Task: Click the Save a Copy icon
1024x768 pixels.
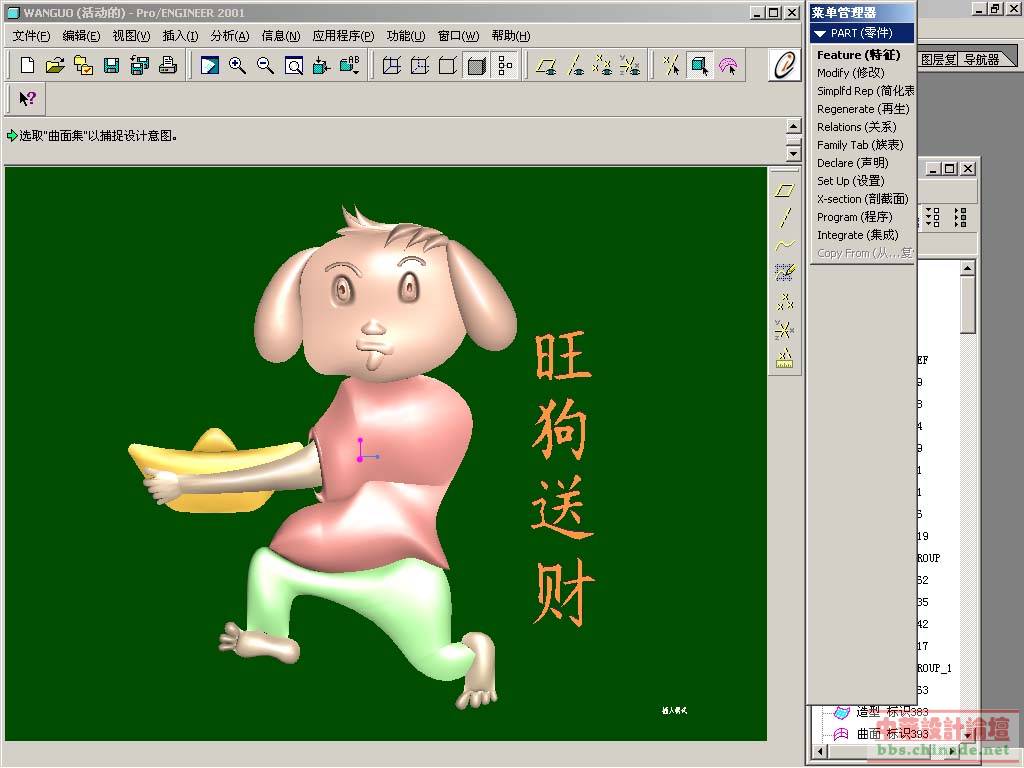Action: [140, 65]
